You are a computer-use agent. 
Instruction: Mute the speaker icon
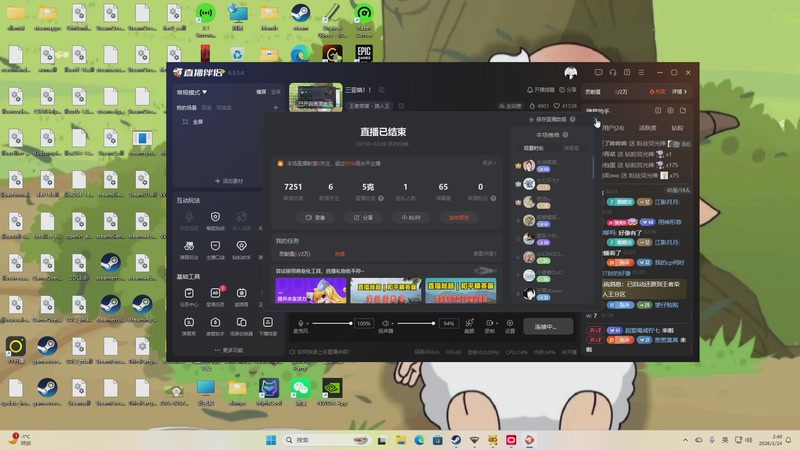coord(386,323)
